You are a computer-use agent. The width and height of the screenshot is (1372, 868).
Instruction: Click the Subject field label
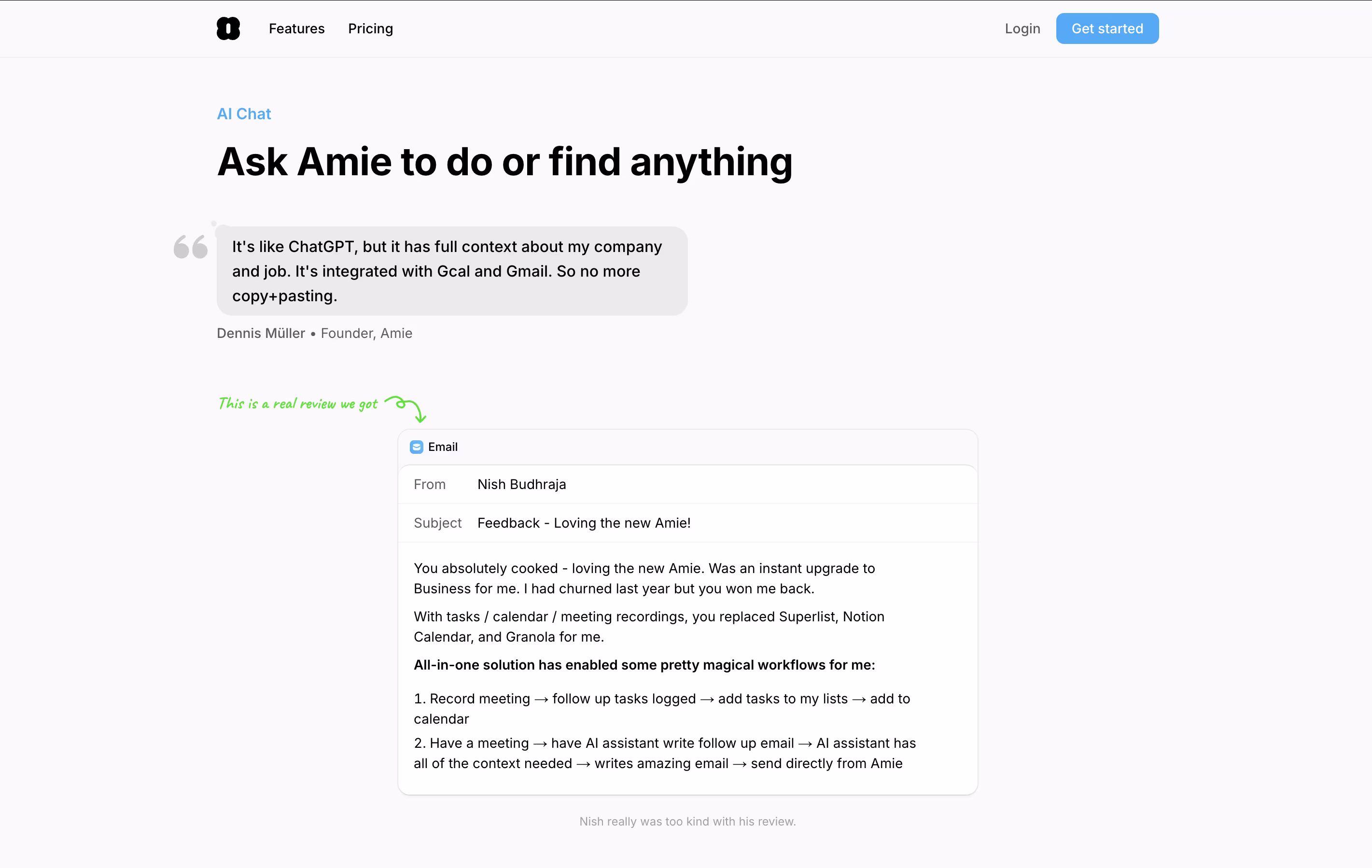coord(437,523)
